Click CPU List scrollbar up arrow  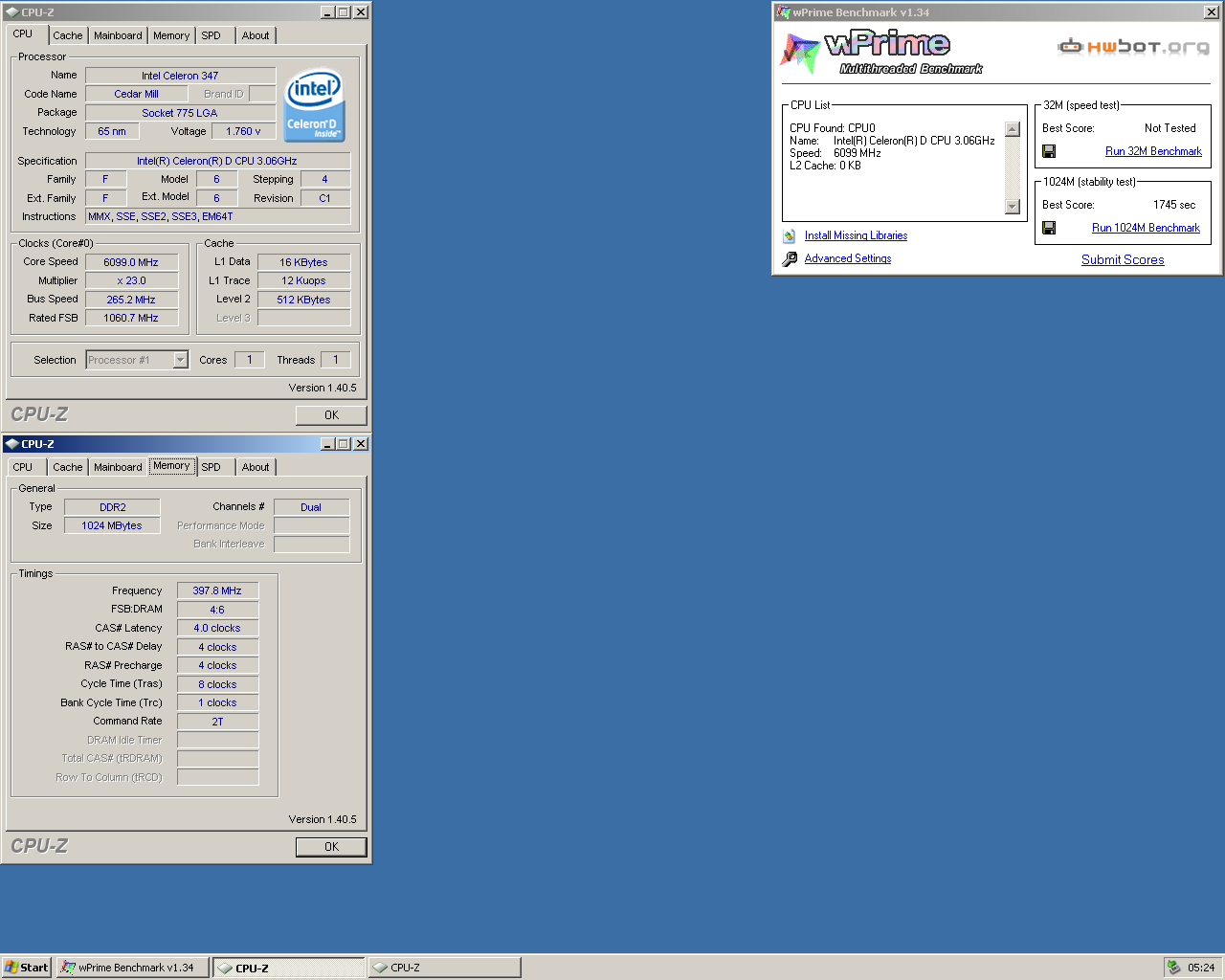(x=1013, y=129)
